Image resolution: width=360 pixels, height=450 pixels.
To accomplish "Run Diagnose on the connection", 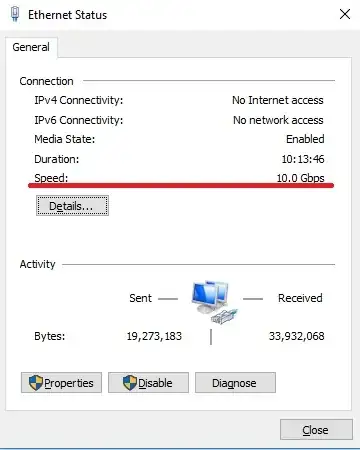I will tap(235, 383).
